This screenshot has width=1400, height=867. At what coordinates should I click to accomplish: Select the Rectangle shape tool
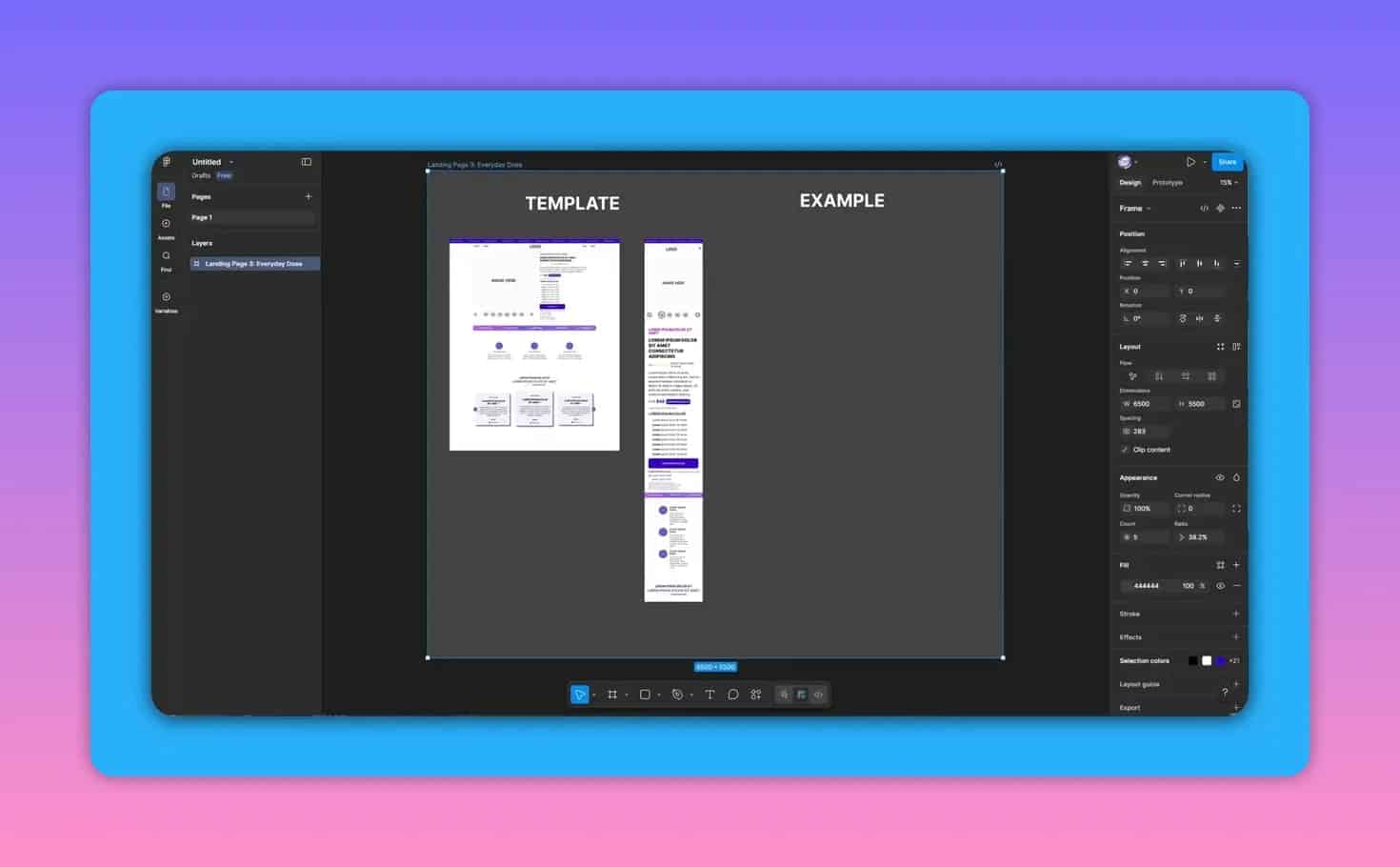coord(645,695)
